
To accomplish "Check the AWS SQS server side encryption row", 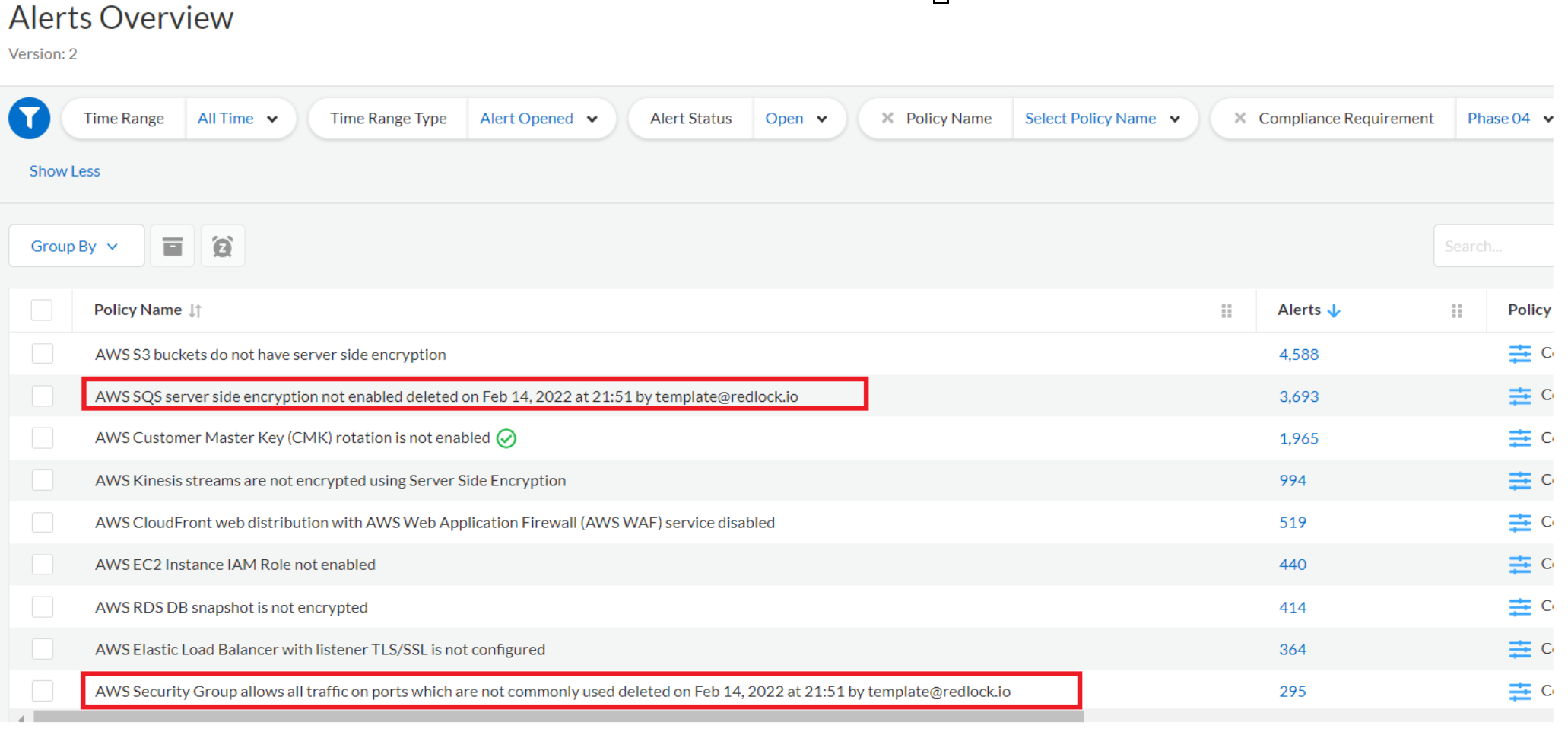I will point(43,396).
